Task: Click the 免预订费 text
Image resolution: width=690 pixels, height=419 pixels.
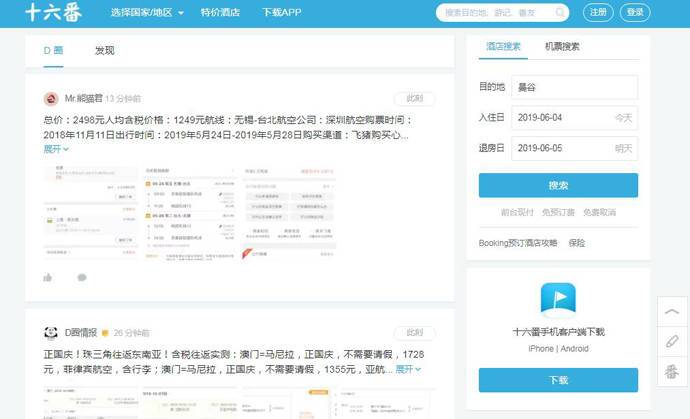Action: (558, 213)
